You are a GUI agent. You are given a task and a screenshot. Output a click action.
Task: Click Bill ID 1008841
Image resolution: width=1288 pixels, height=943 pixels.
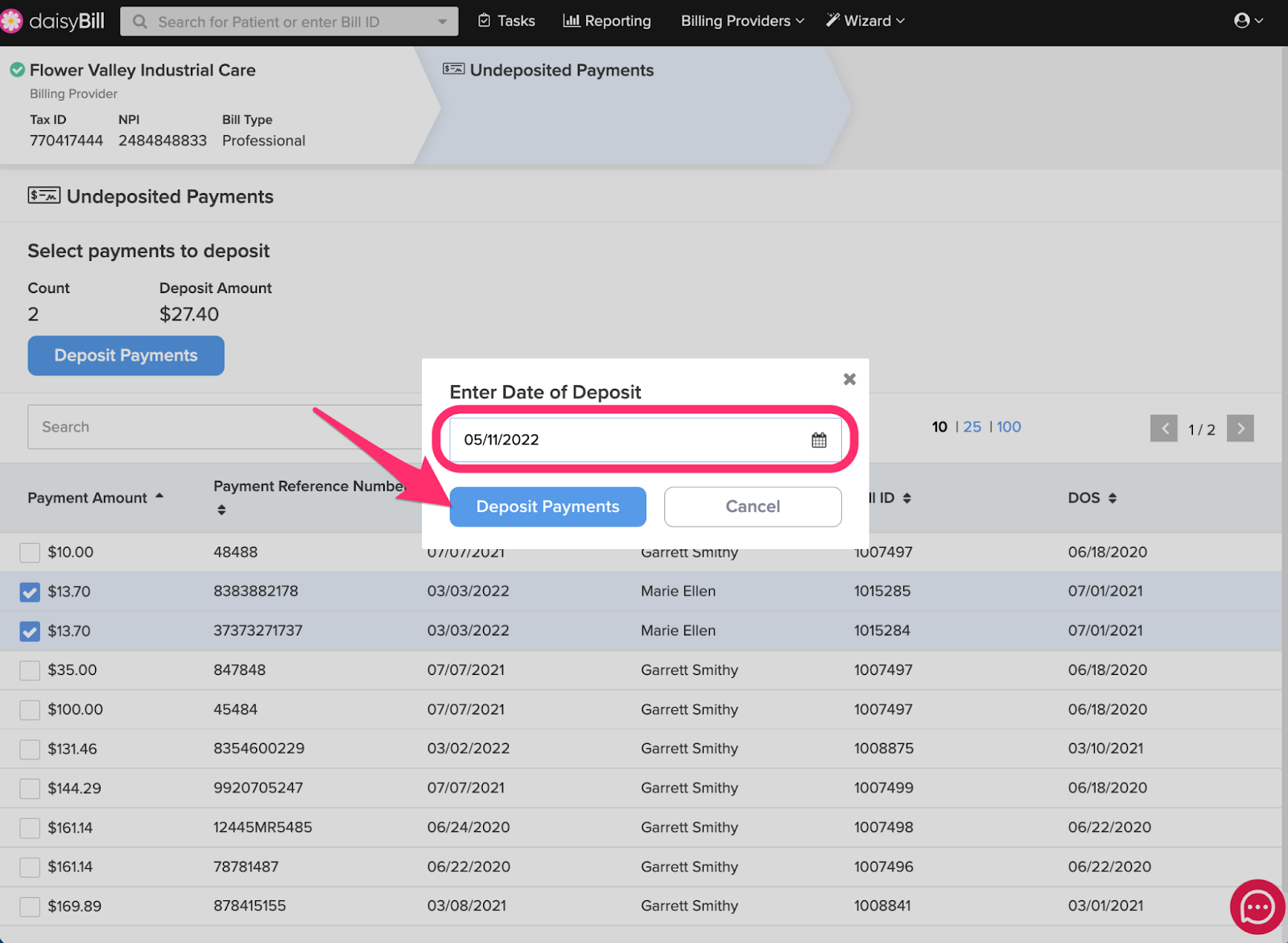coord(882,906)
